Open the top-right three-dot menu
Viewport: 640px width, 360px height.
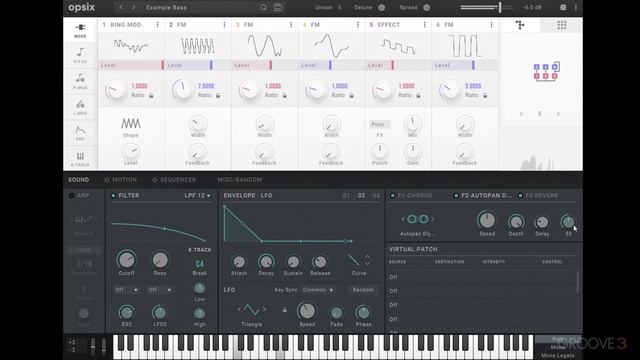(x=576, y=7)
